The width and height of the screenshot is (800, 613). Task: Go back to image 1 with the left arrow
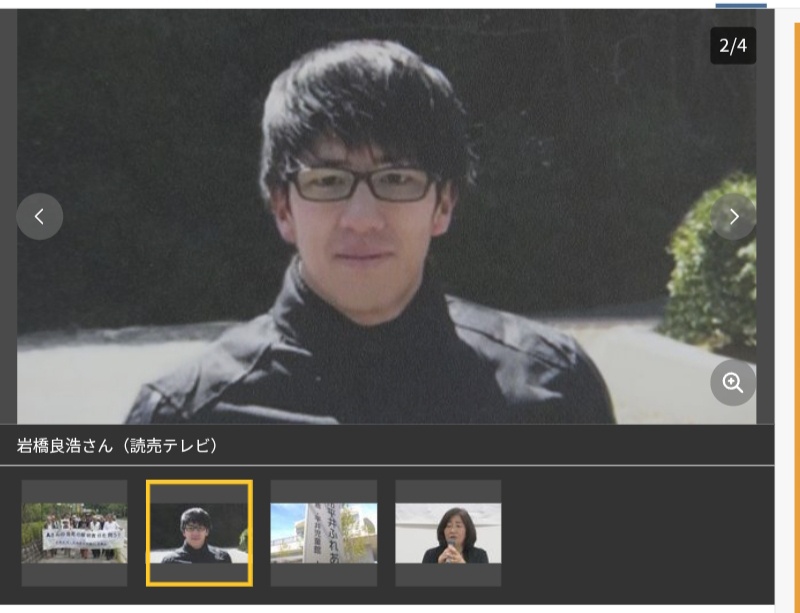point(40,217)
